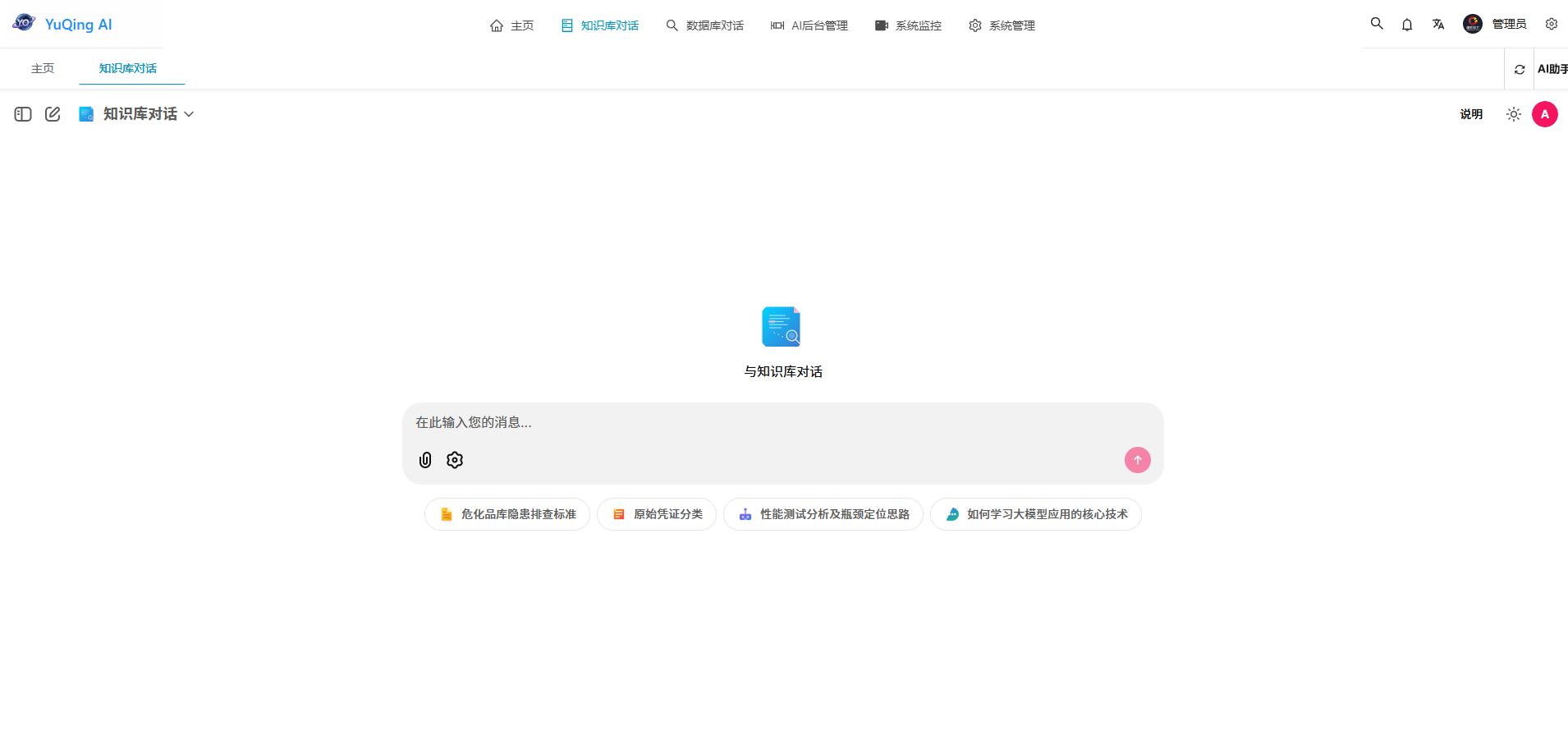
Task: Select the 危化品库隐患排查标准 suggestion chip
Action: [x=507, y=514]
